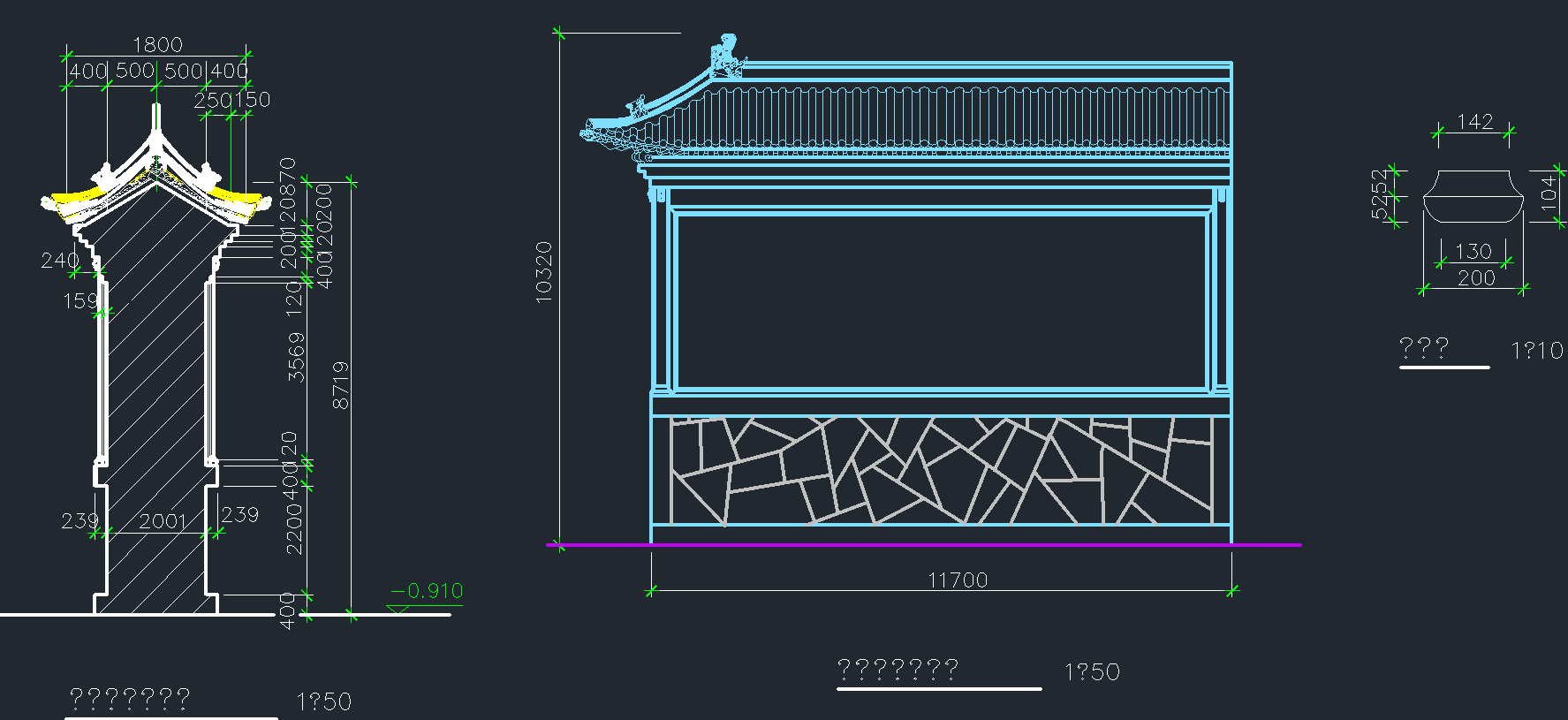The image size is (1568, 720).
Task: Select the roof ridge ornament figure
Action: [725, 56]
